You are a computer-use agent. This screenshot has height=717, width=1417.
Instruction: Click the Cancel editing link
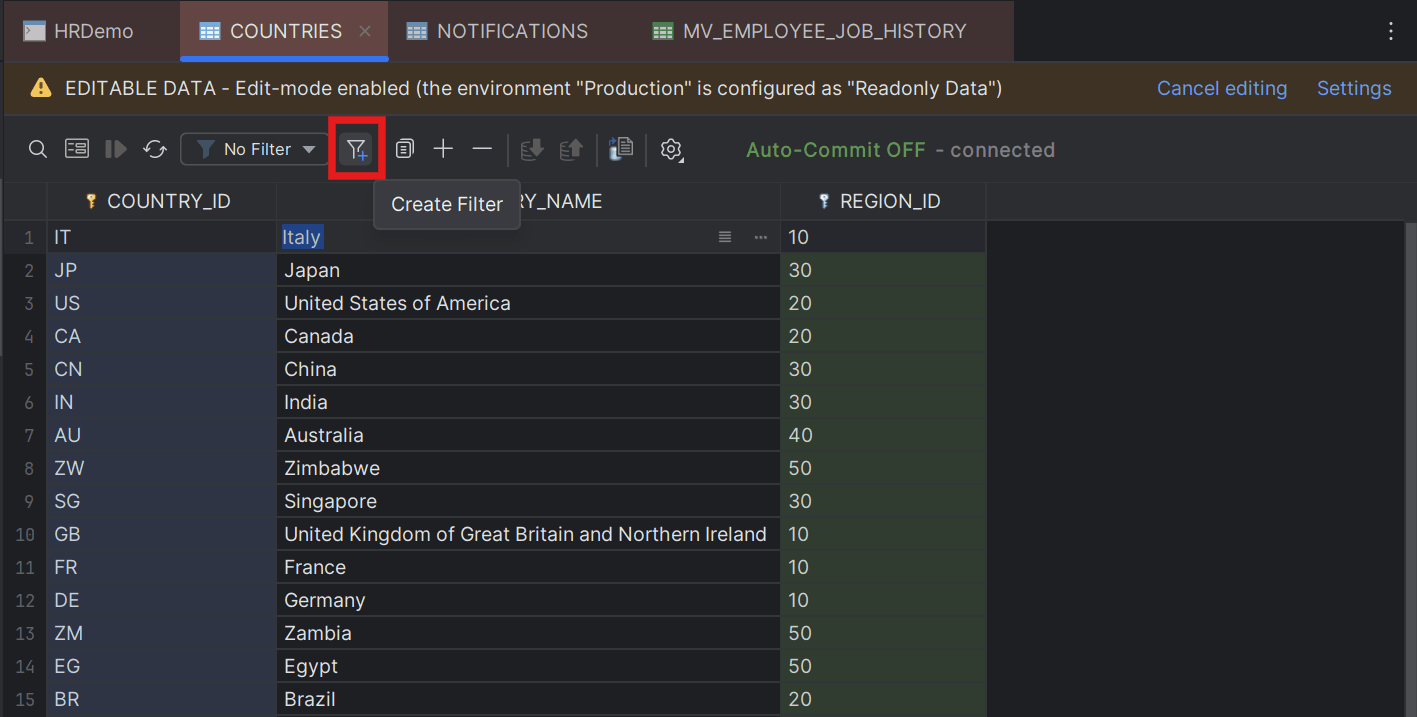pyautogui.click(x=1222, y=88)
